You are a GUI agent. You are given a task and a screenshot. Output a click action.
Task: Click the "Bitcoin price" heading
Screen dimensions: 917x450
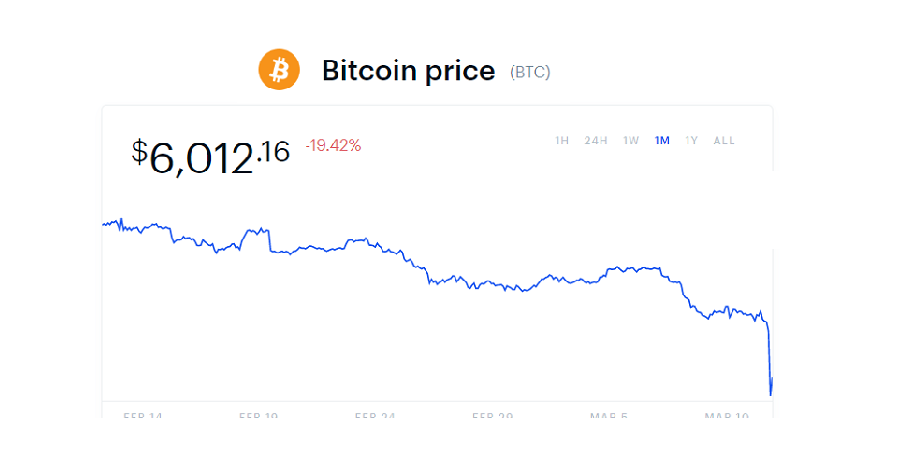(x=408, y=71)
